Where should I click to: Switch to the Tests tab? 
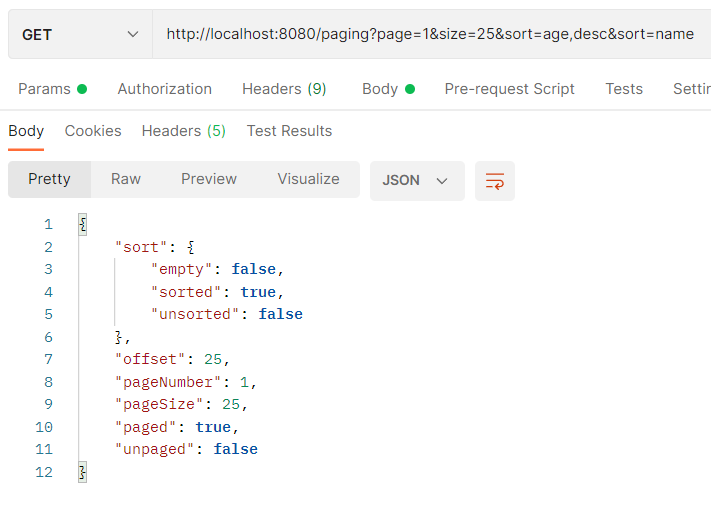point(624,89)
